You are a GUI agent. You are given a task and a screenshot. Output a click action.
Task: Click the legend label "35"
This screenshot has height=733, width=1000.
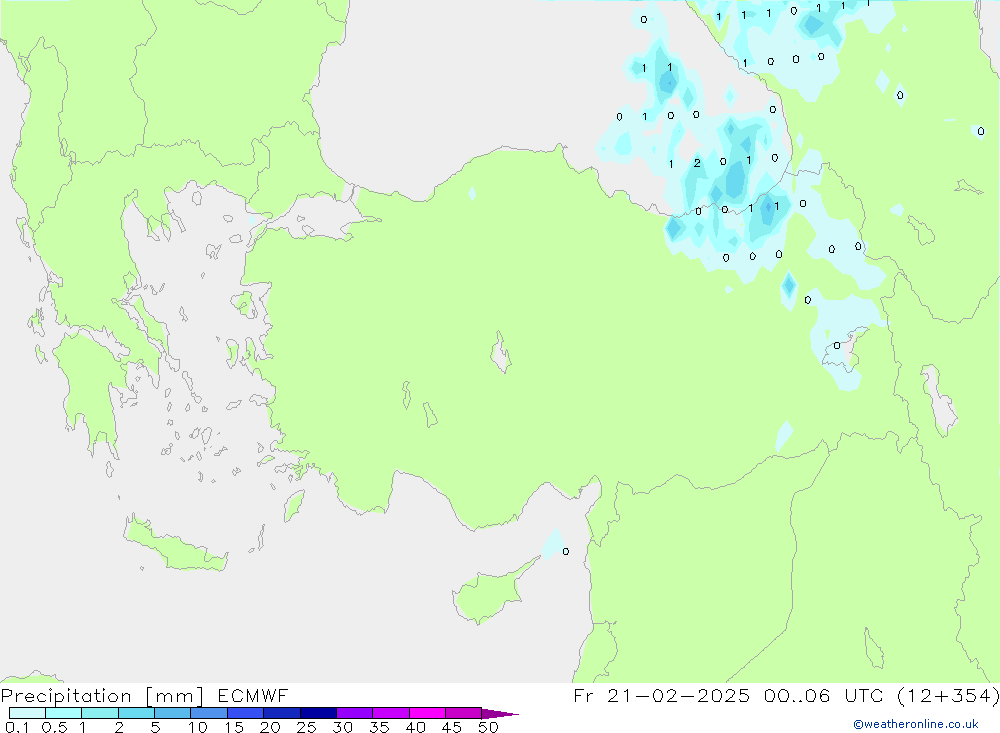[x=379, y=727]
